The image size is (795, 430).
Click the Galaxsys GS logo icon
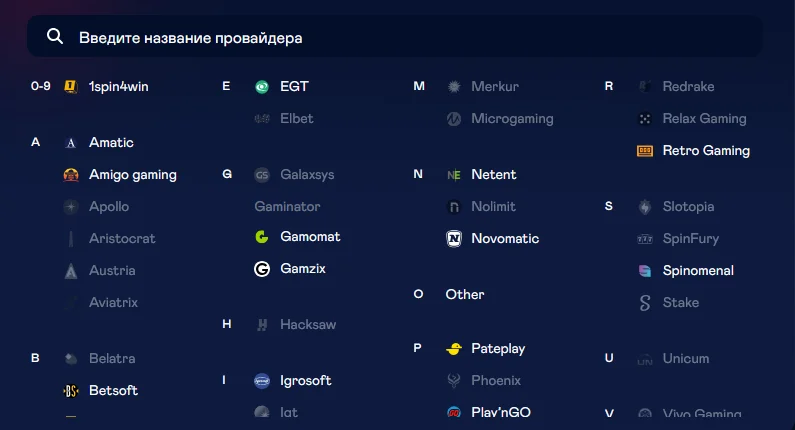262,175
